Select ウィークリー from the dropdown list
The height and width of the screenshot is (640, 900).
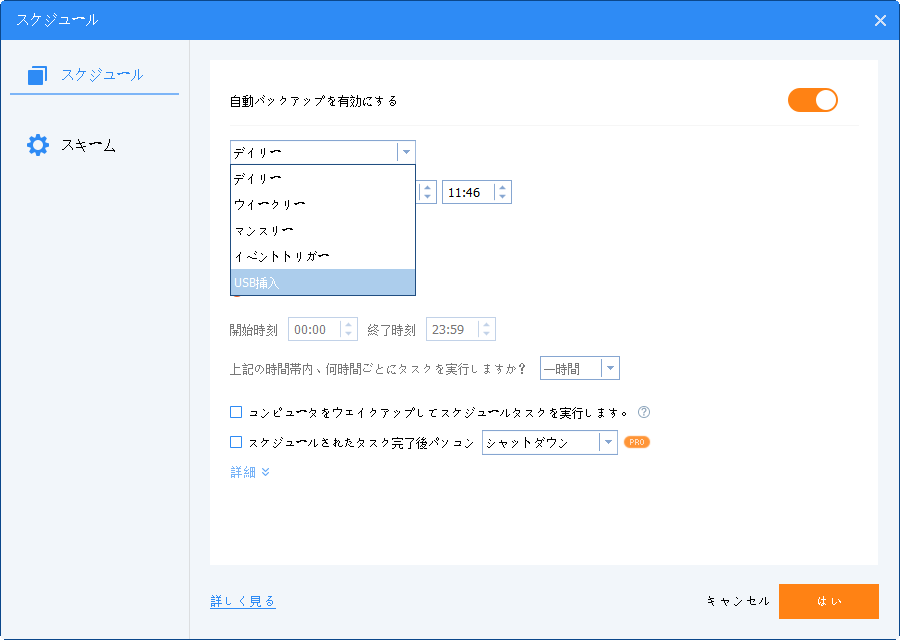click(x=270, y=204)
